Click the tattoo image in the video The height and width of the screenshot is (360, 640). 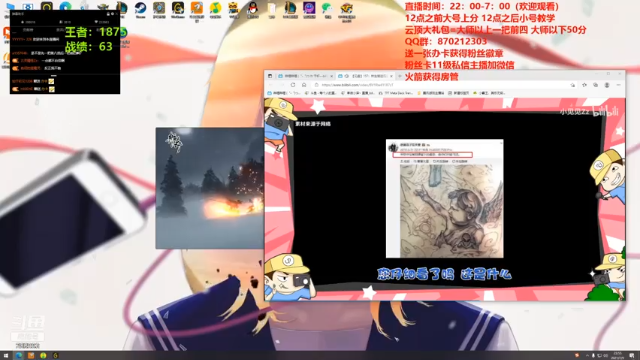click(x=451, y=211)
